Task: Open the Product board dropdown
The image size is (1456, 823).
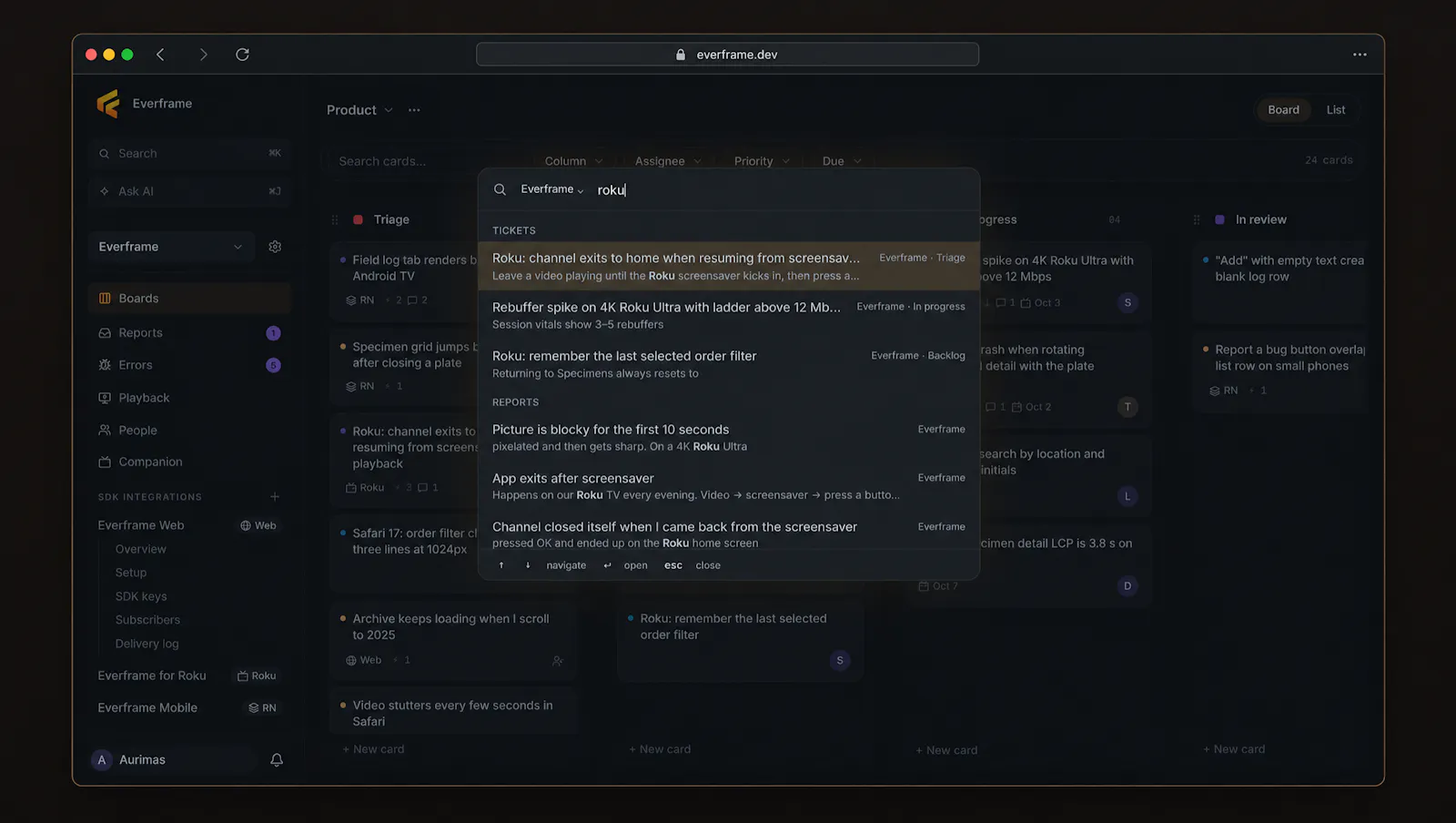Action: 360,110
